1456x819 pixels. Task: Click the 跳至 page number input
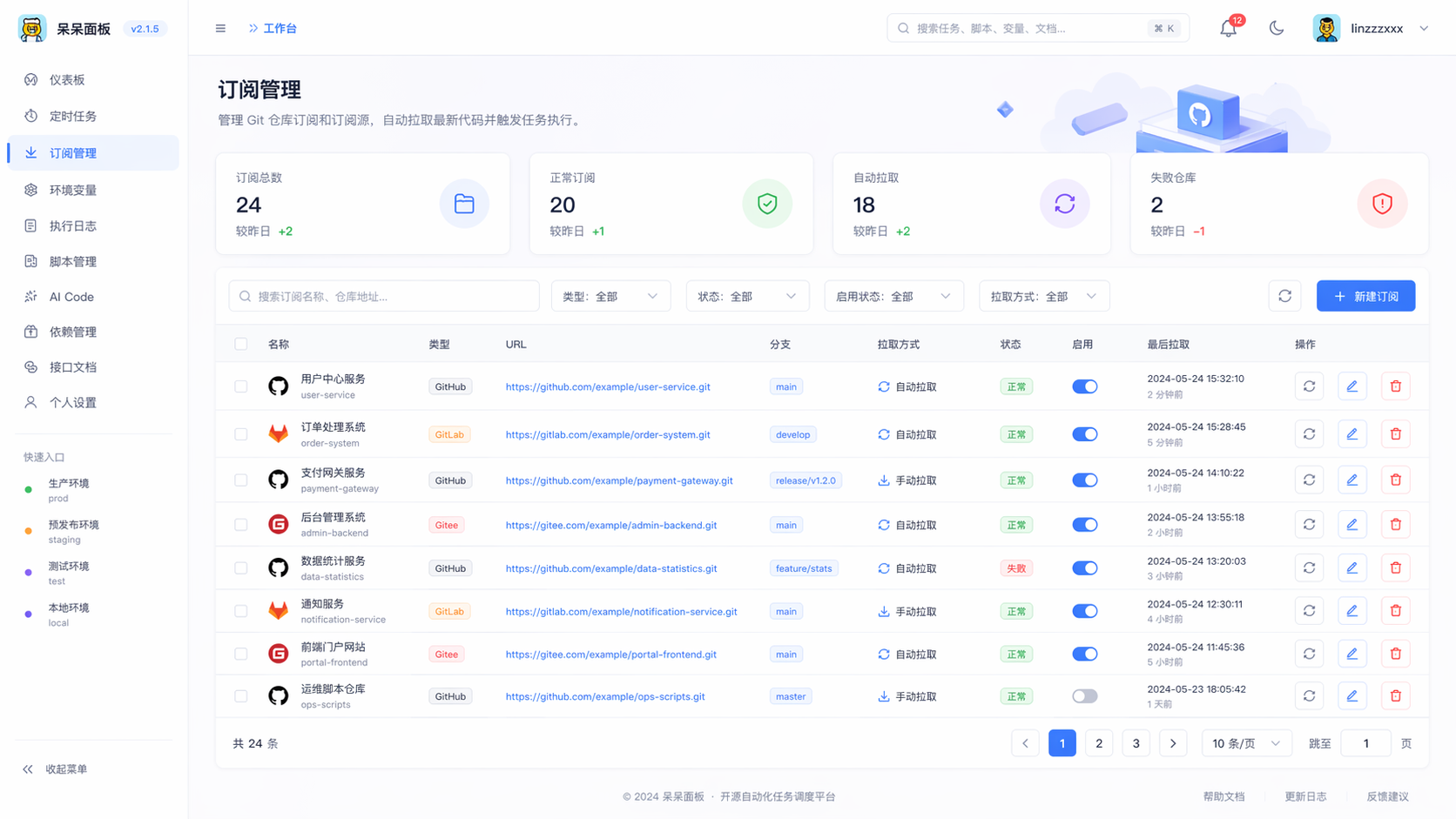pos(1365,743)
